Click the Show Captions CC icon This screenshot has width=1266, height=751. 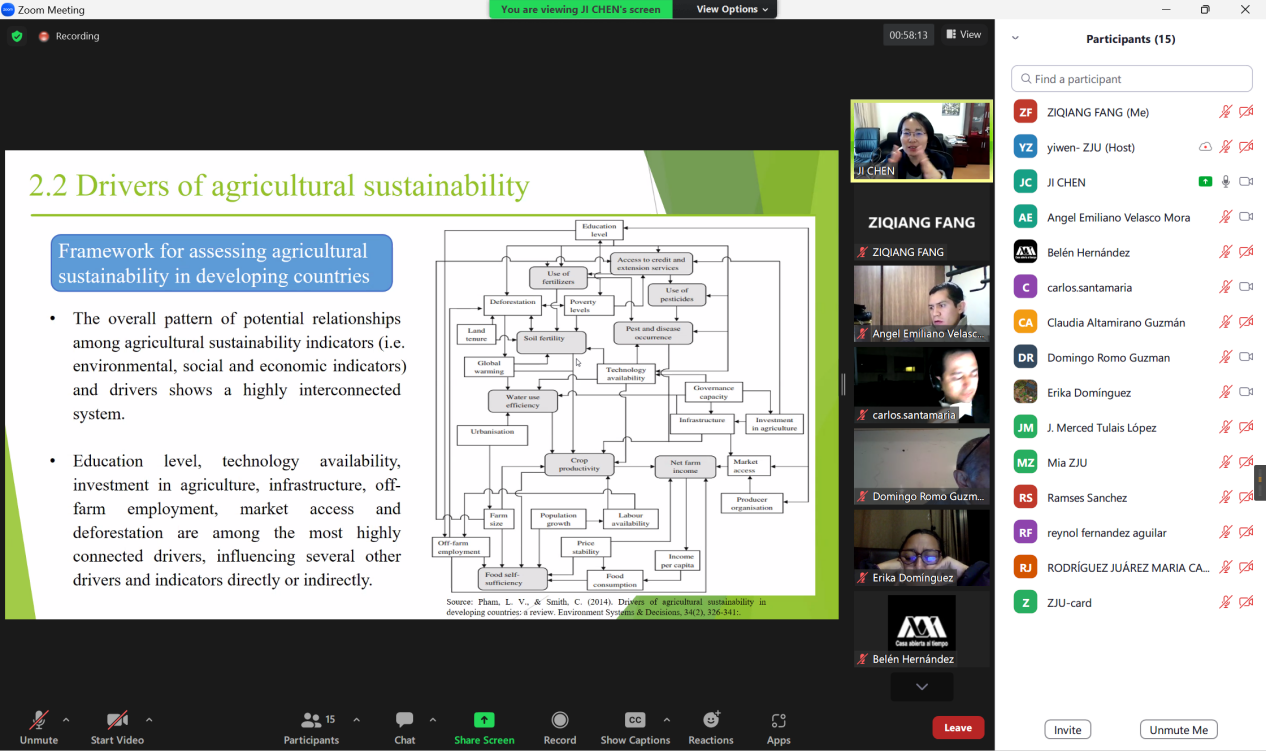coord(634,720)
